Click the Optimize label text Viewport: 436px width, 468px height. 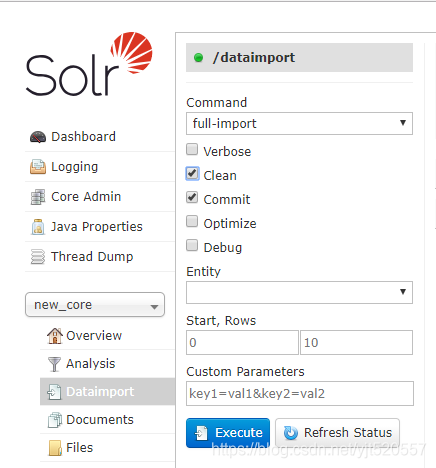tap(230, 224)
